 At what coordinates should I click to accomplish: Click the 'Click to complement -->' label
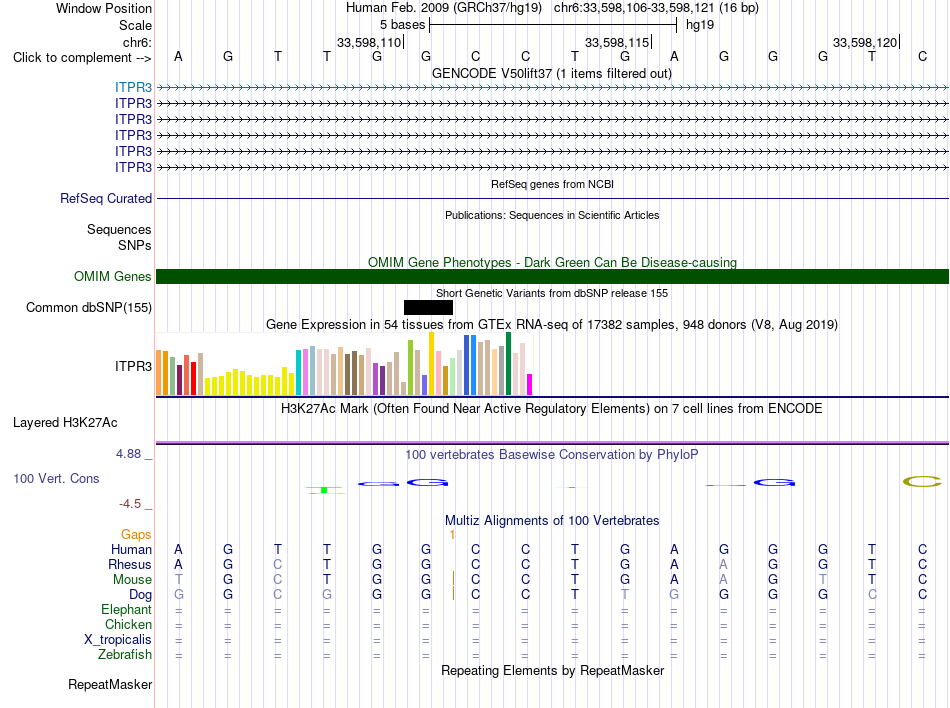coord(82,58)
